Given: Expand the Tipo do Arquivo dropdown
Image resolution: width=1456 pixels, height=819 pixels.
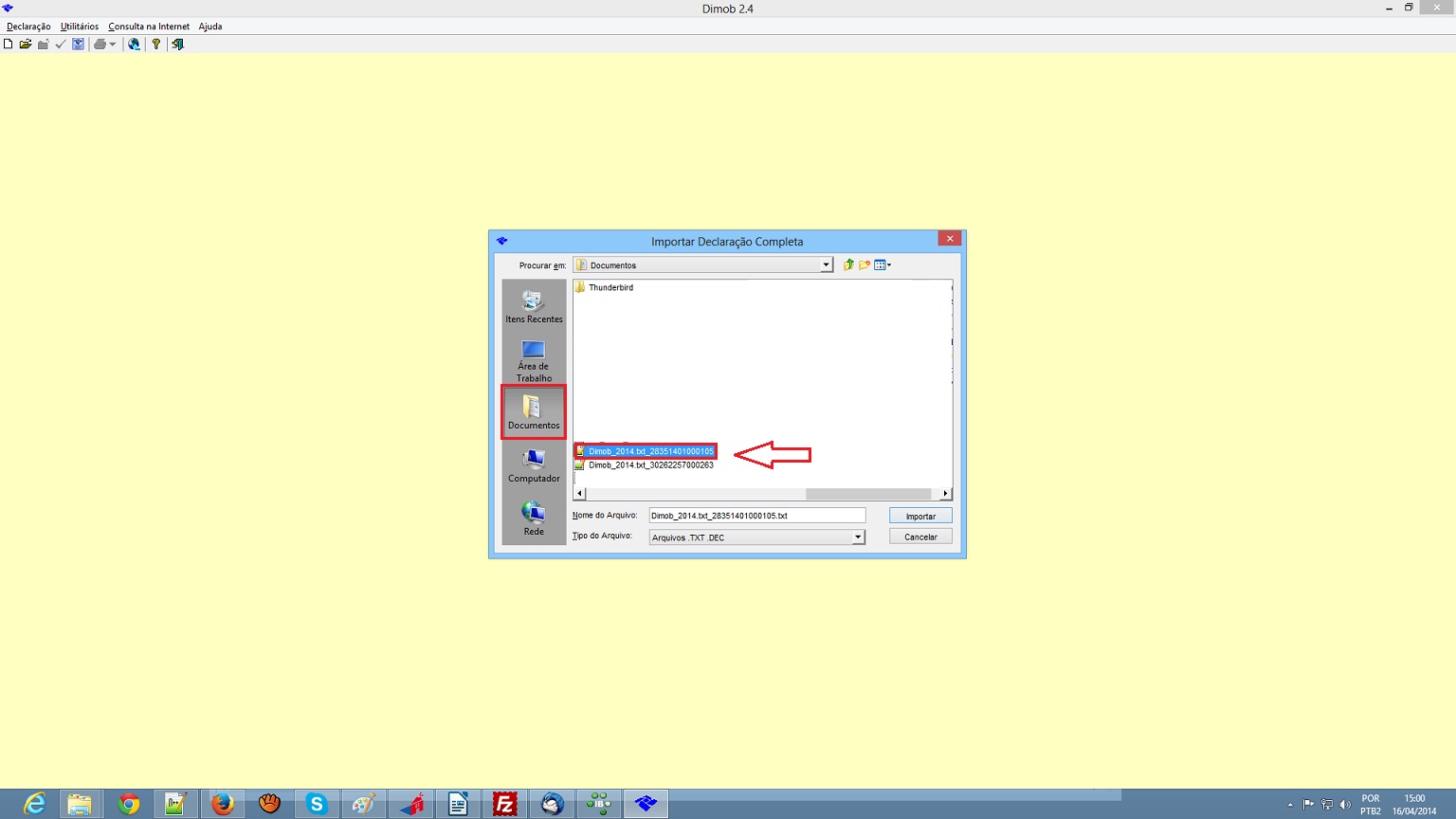Looking at the screenshot, I should click(858, 537).
